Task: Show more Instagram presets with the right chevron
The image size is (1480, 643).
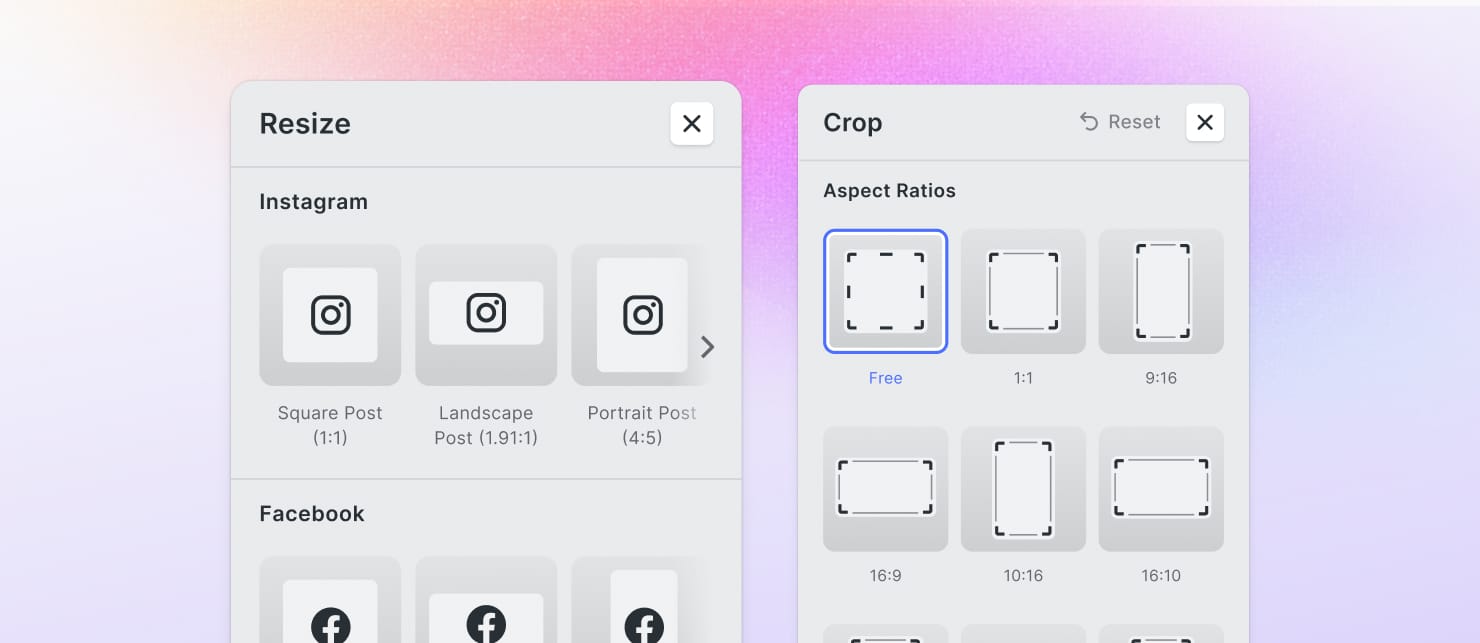Action: [707, 347]
